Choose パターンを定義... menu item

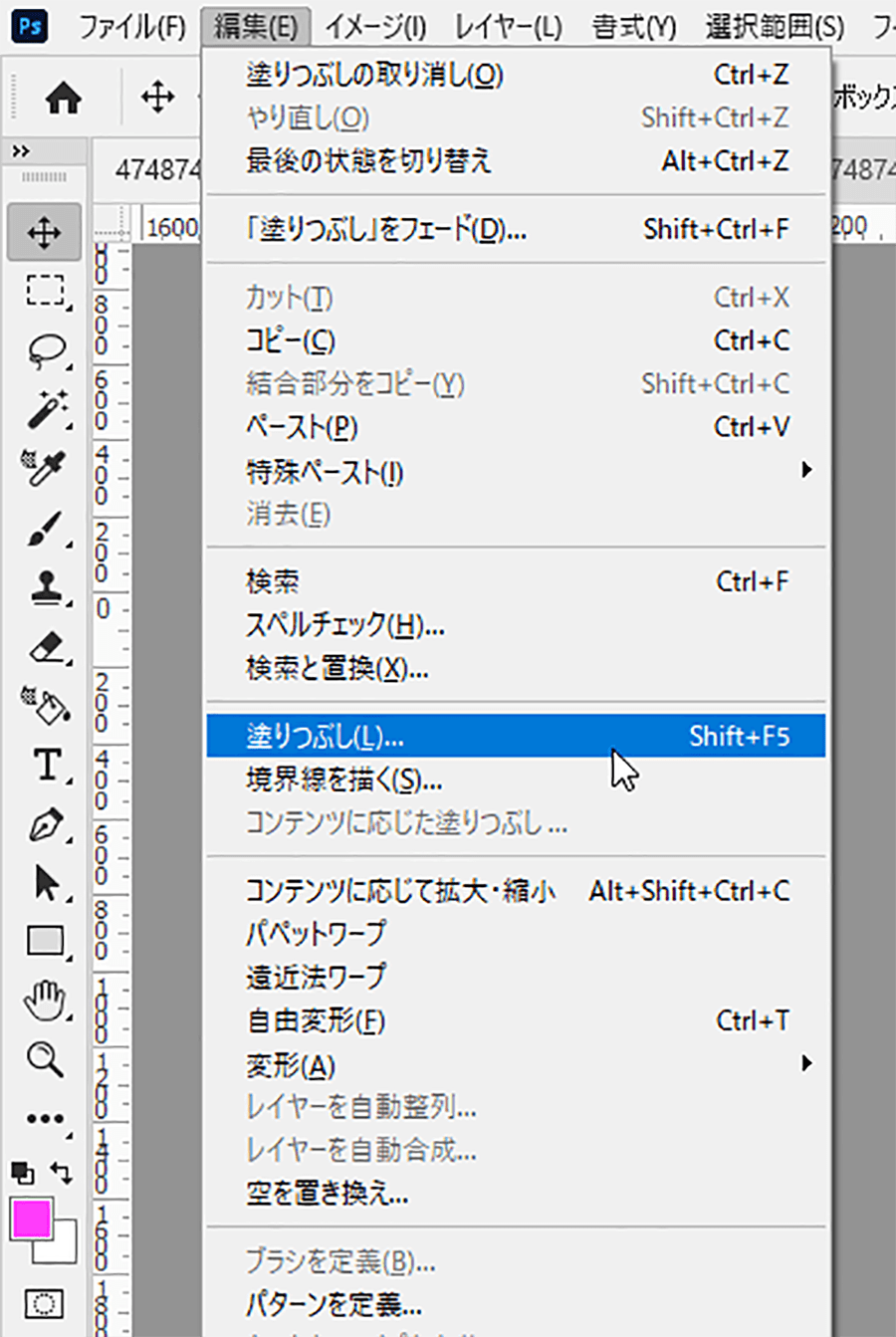click(516, 1304)
